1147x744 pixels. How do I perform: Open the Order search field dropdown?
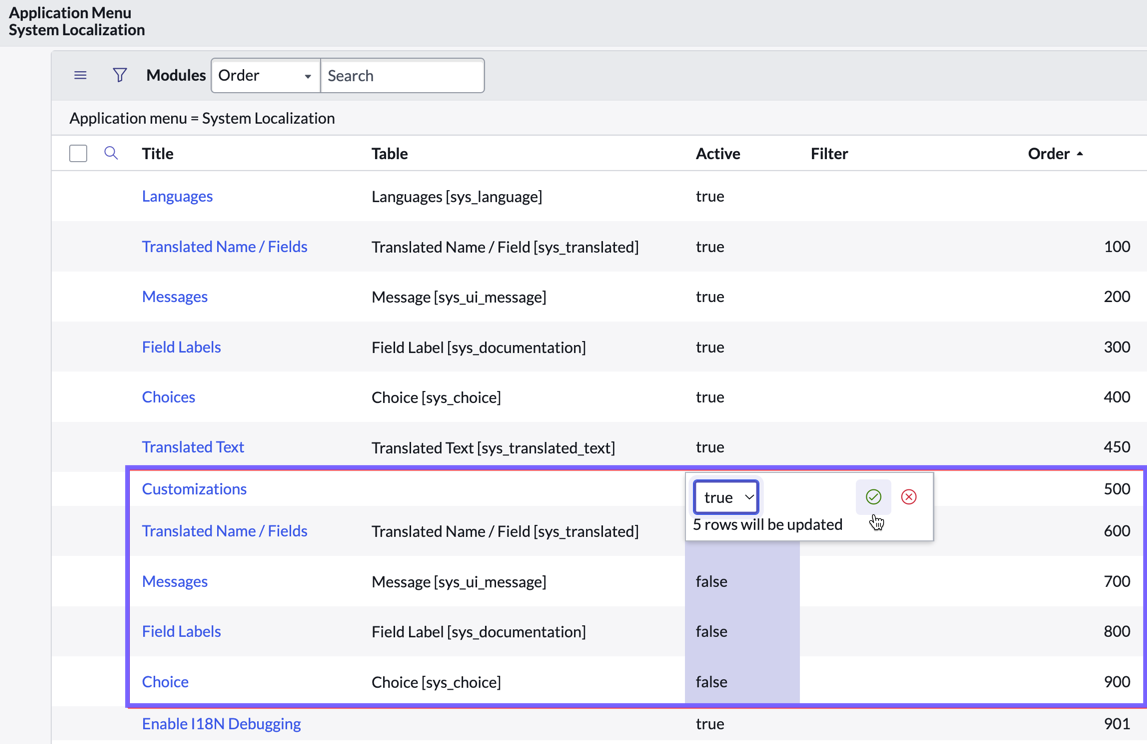(266, 75)
